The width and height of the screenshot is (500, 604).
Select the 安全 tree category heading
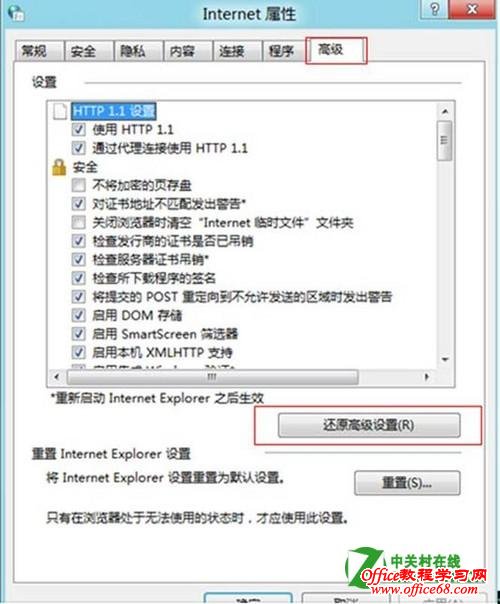(x=85, y=168)
